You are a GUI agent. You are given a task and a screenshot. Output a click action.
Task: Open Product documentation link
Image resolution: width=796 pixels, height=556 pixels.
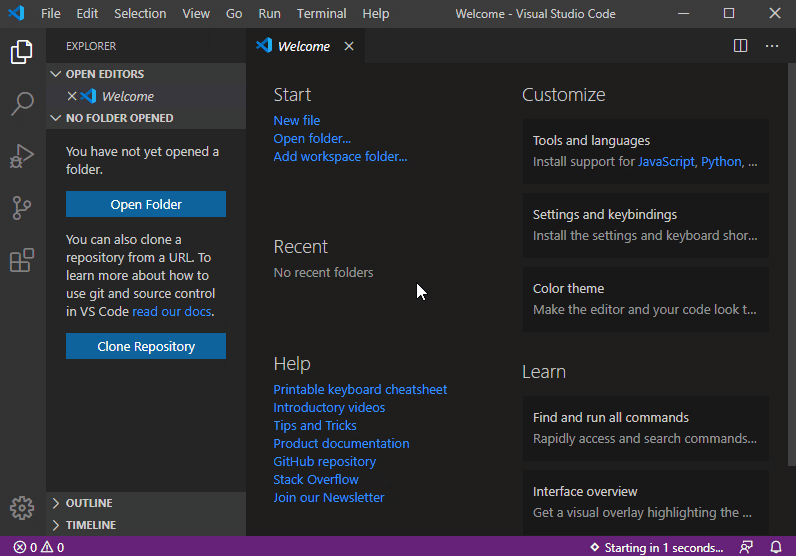[341, 443]
